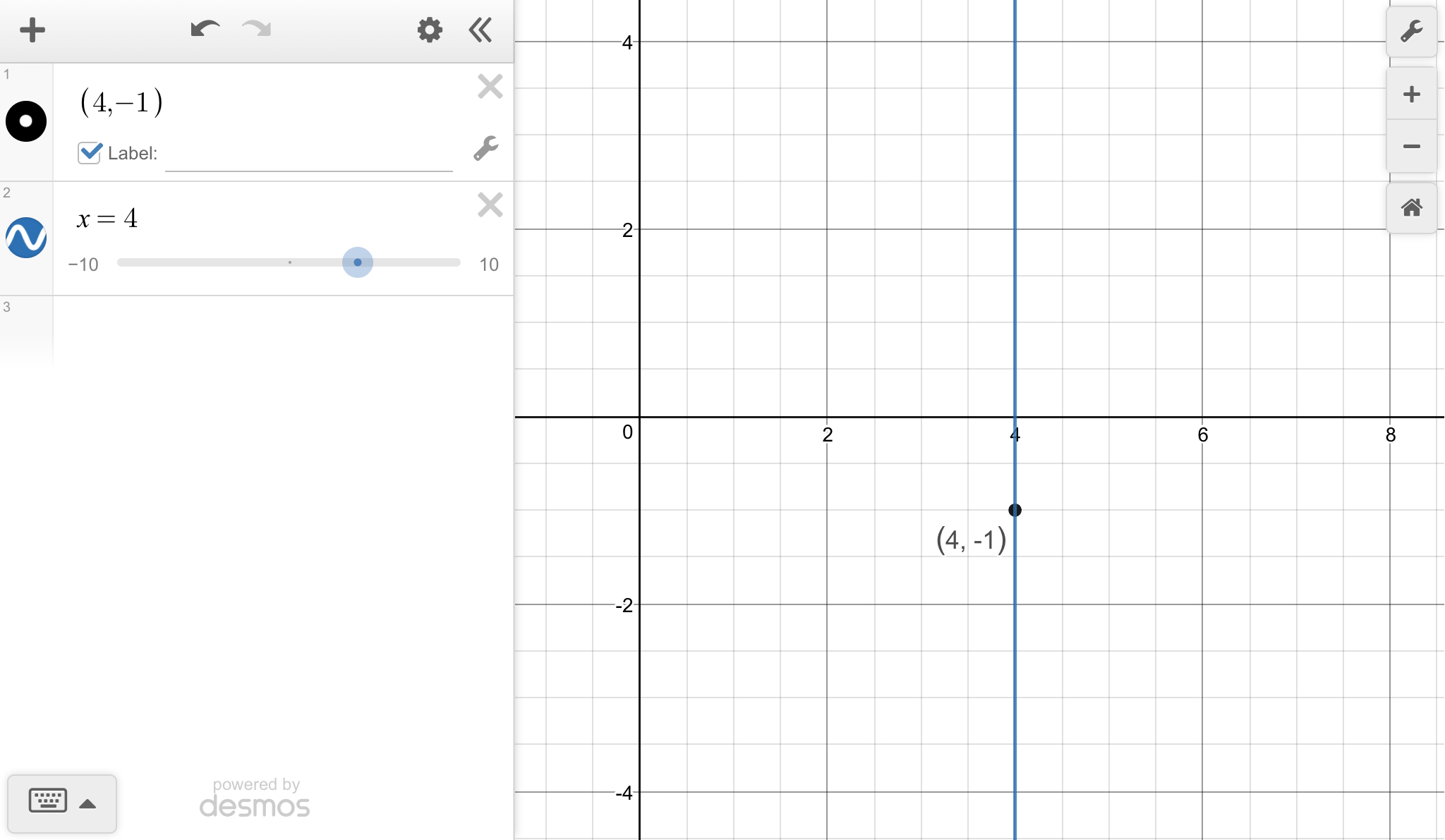Zoom out on the graph

[1411, 147]
